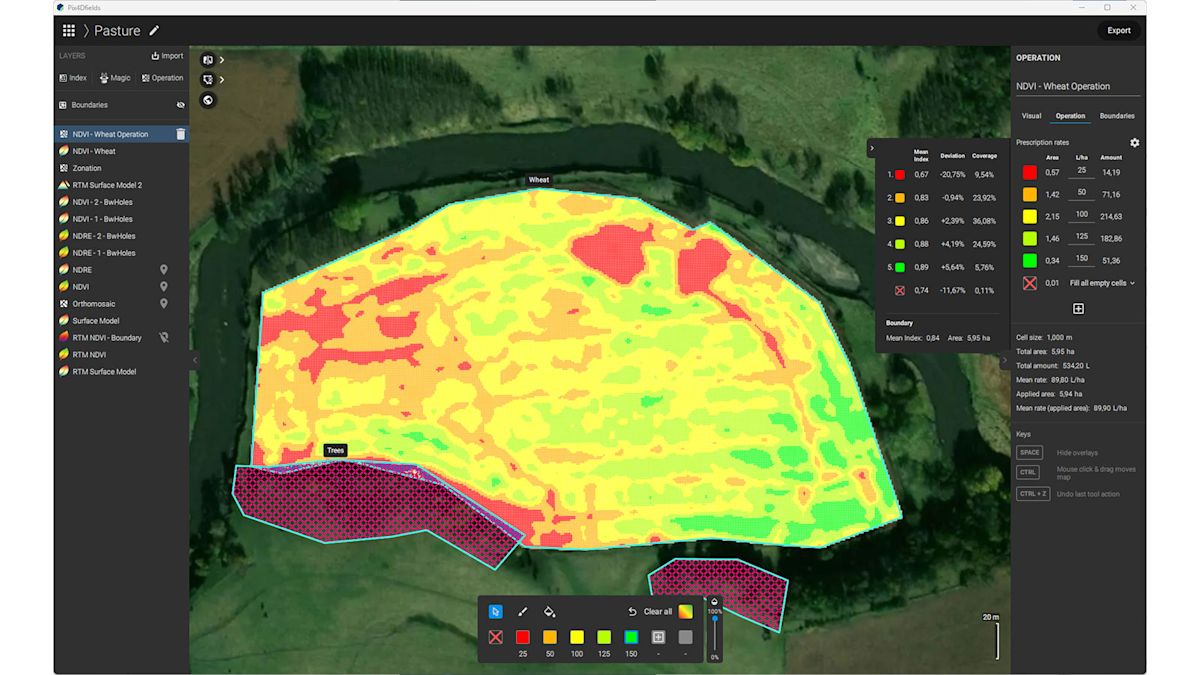Expand the top map tool with its chevron
Viewport: 1200px width, 675px height.
pos(222,59)
